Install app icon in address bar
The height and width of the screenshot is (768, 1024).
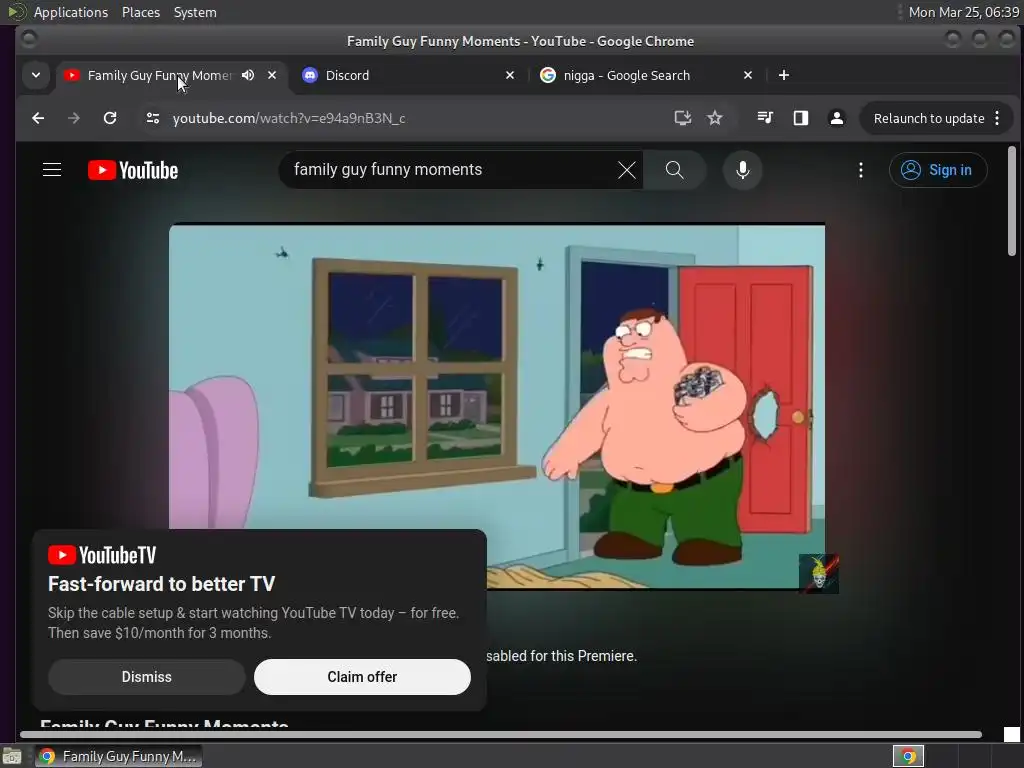[x=682, y=118]
